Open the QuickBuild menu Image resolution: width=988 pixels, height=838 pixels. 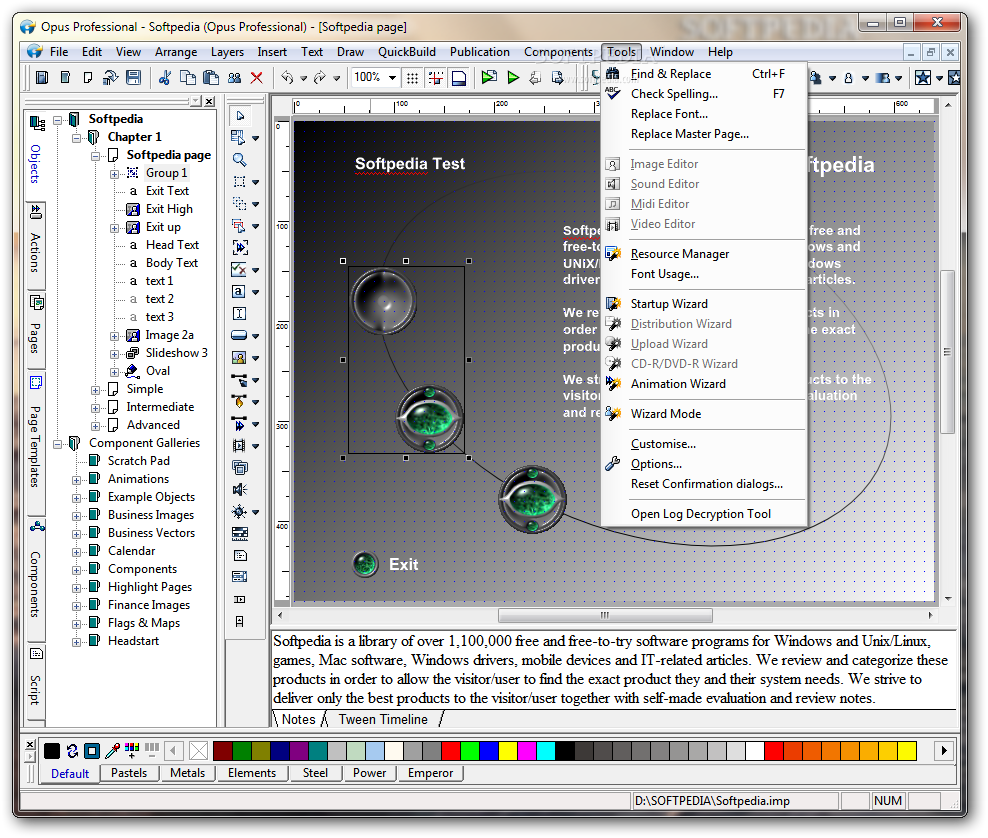pyautogui.click(x=406, y=52)
